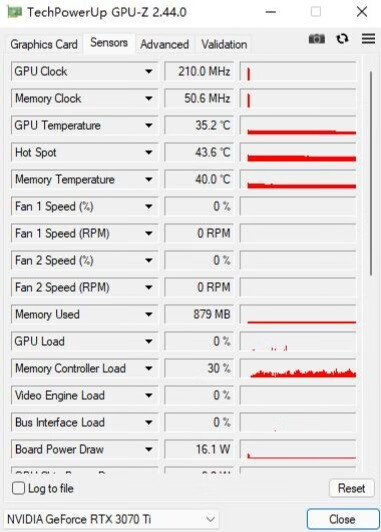Click the Memory Used value field
The image size is (381, 532).
pos(199,315)
